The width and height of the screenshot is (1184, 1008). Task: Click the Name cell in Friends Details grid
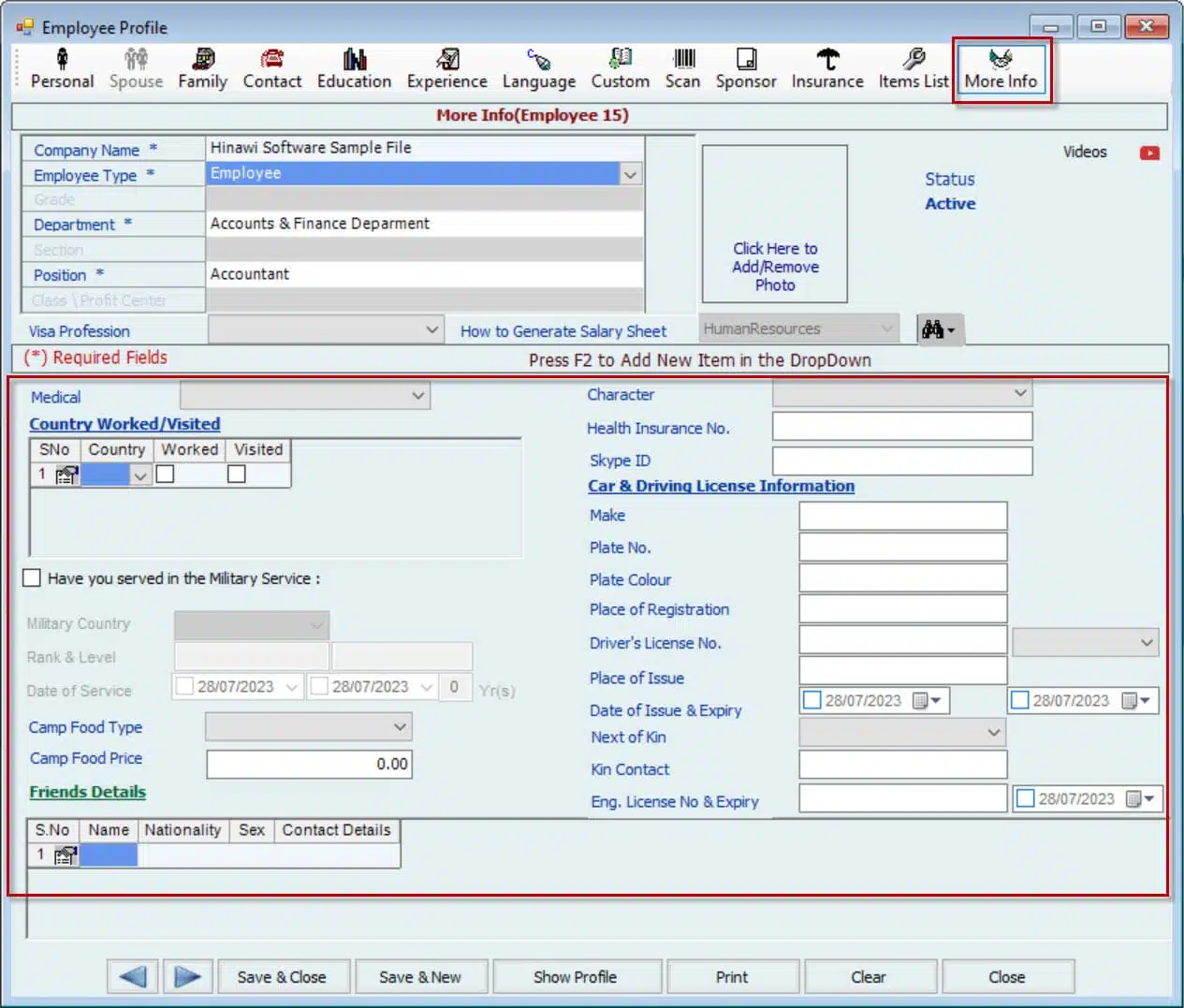pos(109,855)
